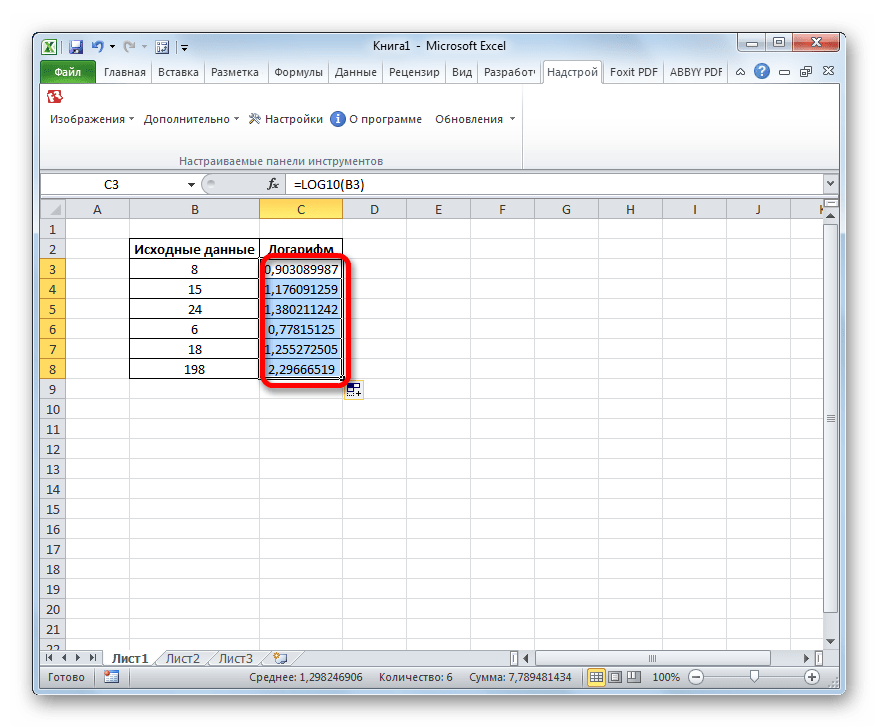Click the О программе button

tap(376, 119)
